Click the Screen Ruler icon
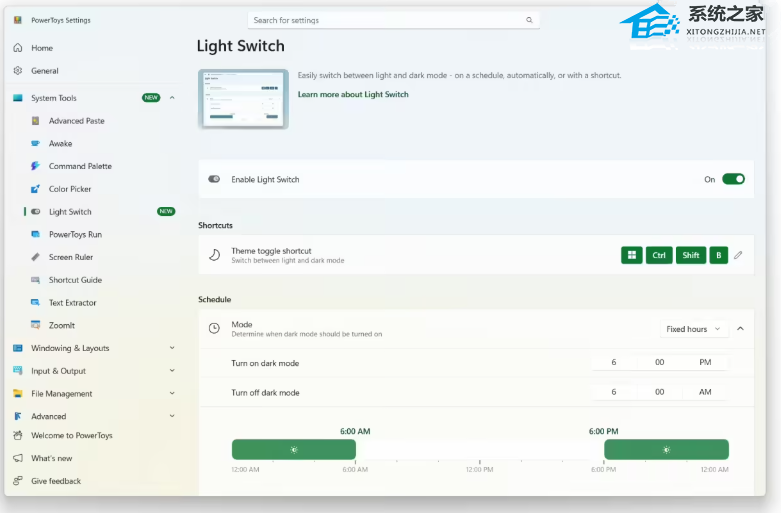The image size is (781, 513). coord(35,257)
